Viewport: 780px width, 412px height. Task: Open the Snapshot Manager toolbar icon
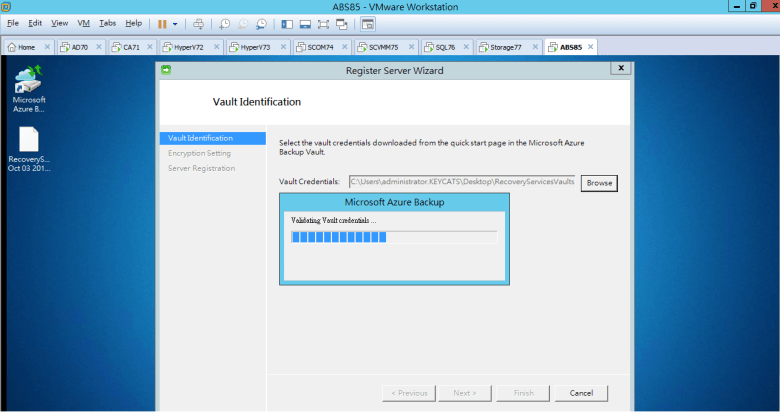click(261, 23)
